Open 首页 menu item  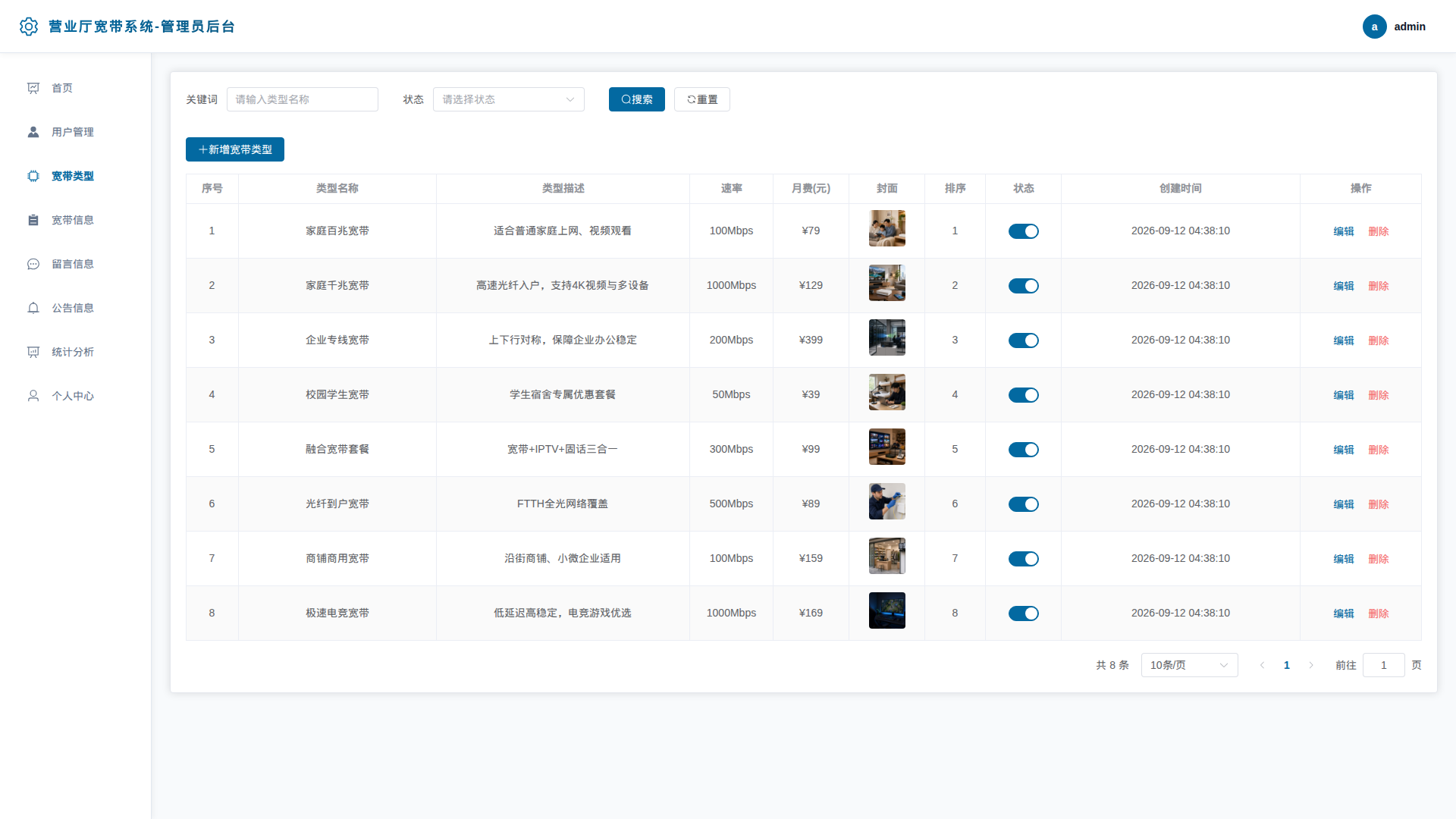[75, 88]
